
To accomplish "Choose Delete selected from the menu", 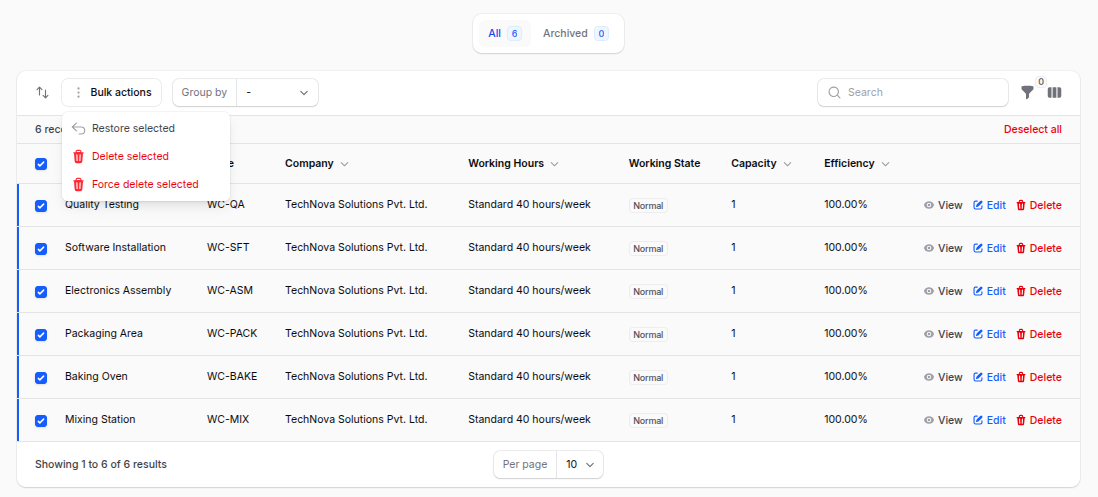I will click(x=146, y=156).
